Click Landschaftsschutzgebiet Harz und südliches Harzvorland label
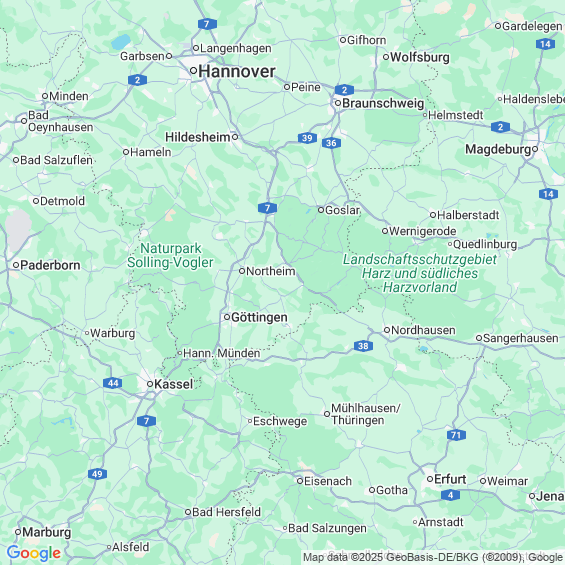565x565 pixels. [420, 273]
